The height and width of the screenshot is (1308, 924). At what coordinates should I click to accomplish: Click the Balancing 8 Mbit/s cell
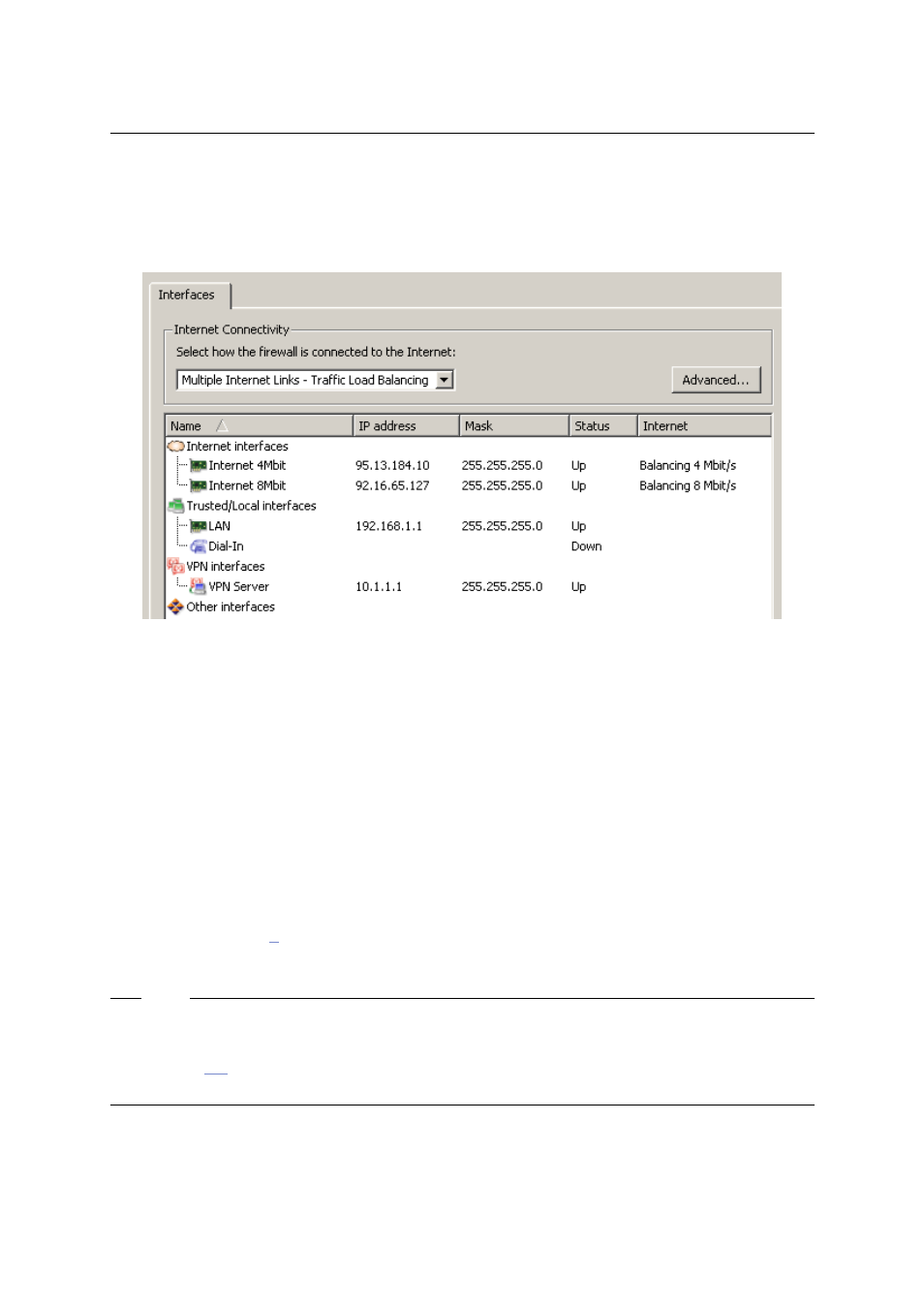(x=688, y=486)
